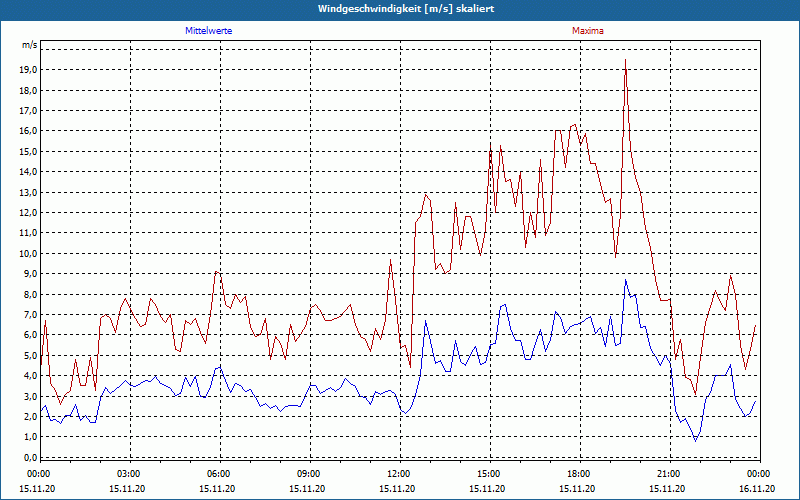Screen dimensions: 800x500
Task: Click the '2,0' y-axis value
Action: point(31,417)
